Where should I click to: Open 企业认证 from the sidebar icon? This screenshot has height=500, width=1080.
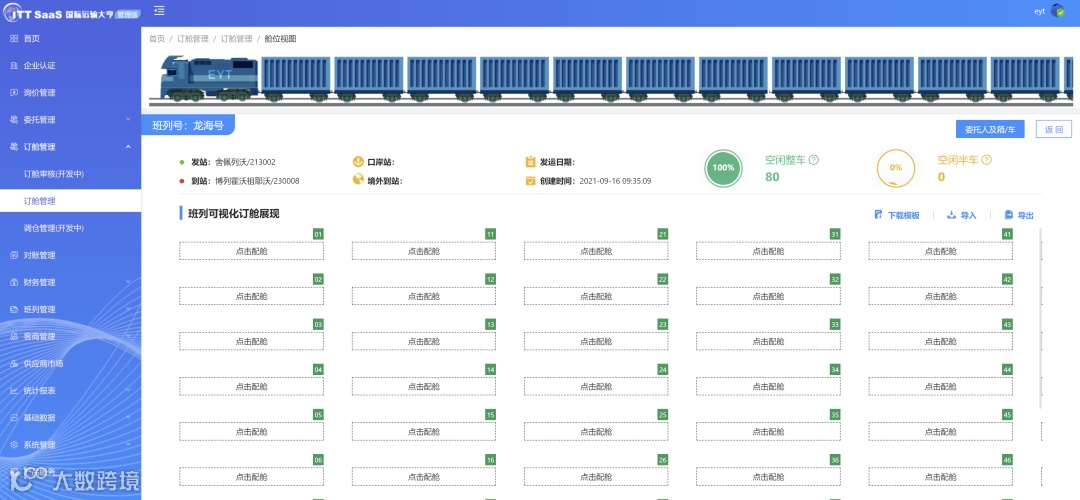pos(14,65)
